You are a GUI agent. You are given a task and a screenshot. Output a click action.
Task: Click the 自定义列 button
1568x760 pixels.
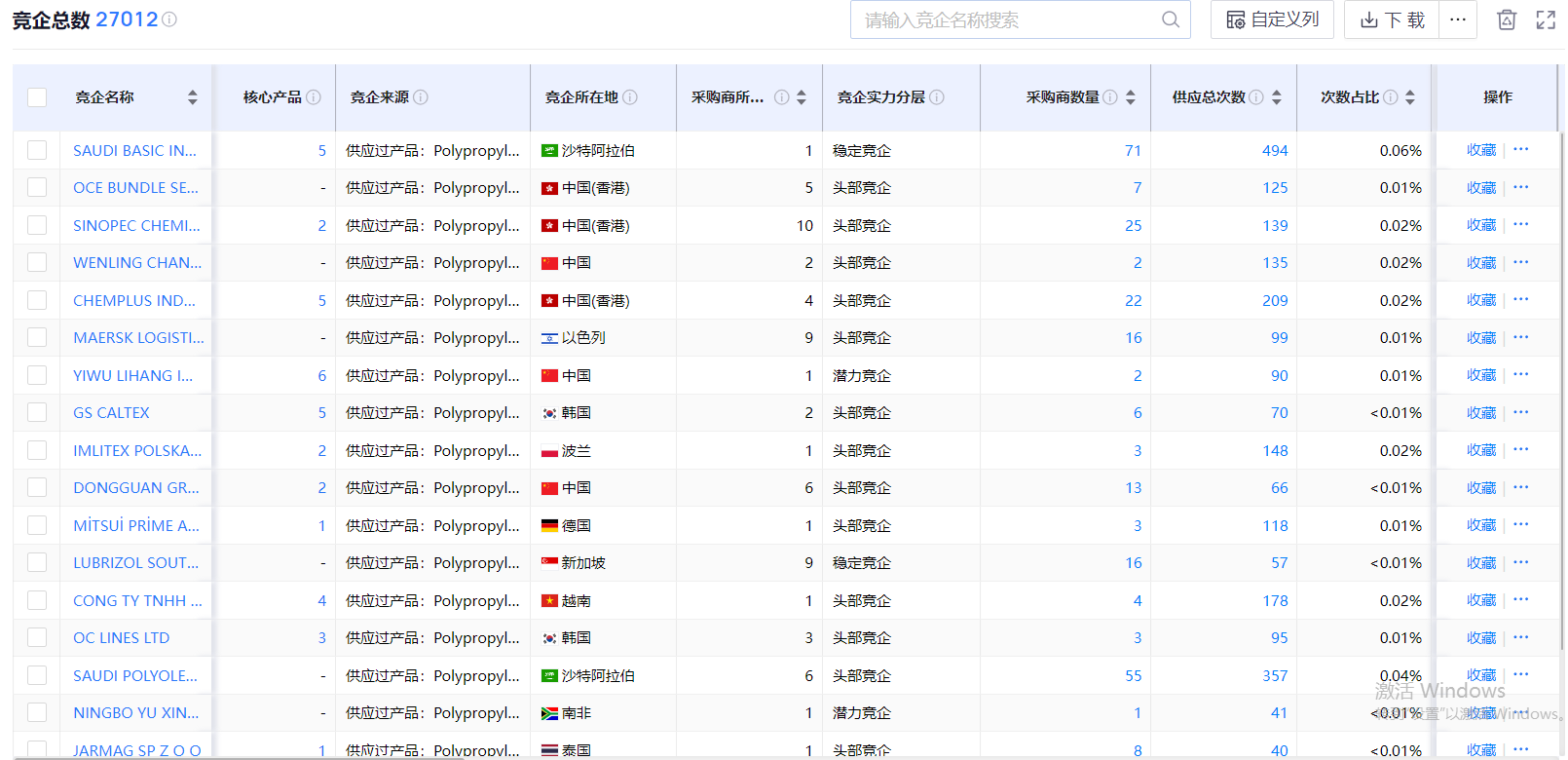tap(1272, 19)
